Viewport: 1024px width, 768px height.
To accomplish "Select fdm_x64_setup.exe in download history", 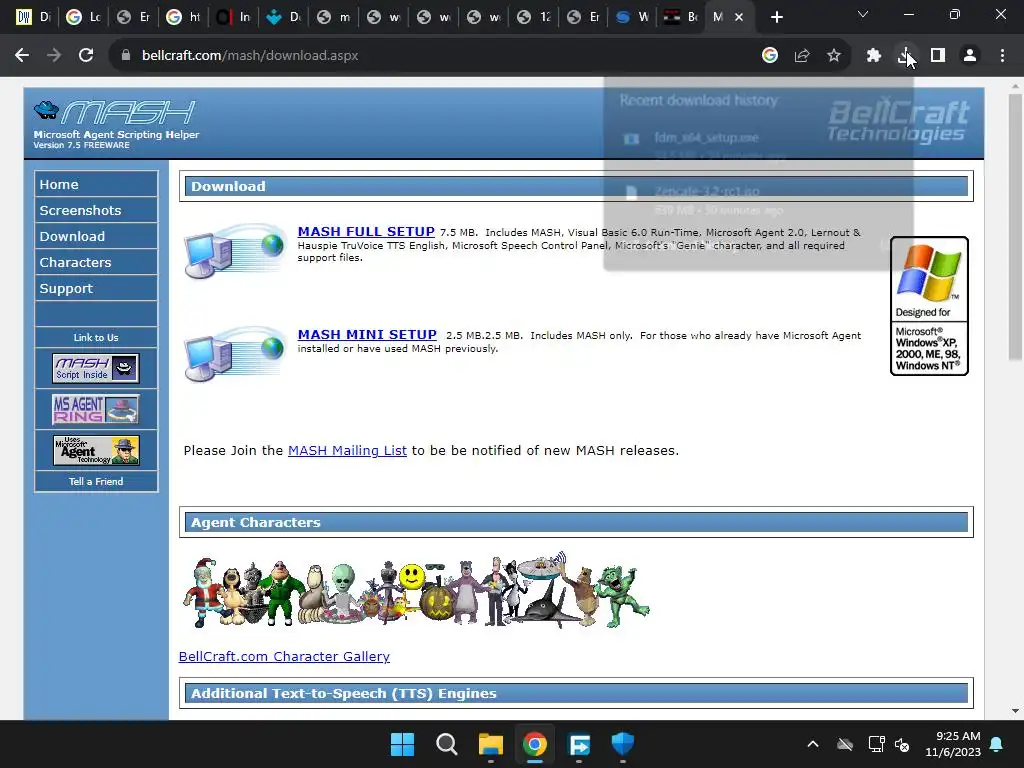I will 706,138.
